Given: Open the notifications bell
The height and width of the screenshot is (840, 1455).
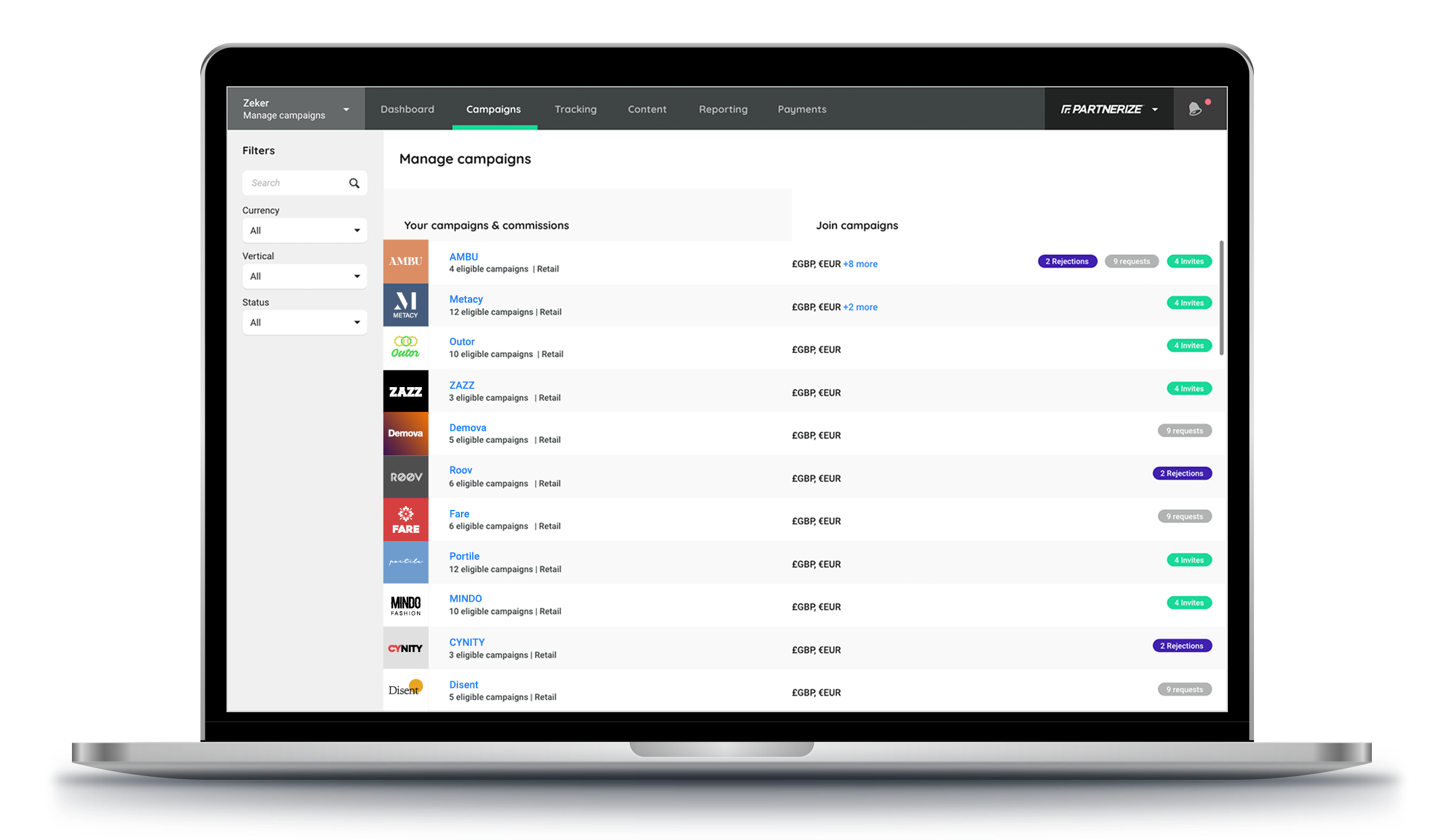Looking at the screenshot, I should pos(1194,109).
